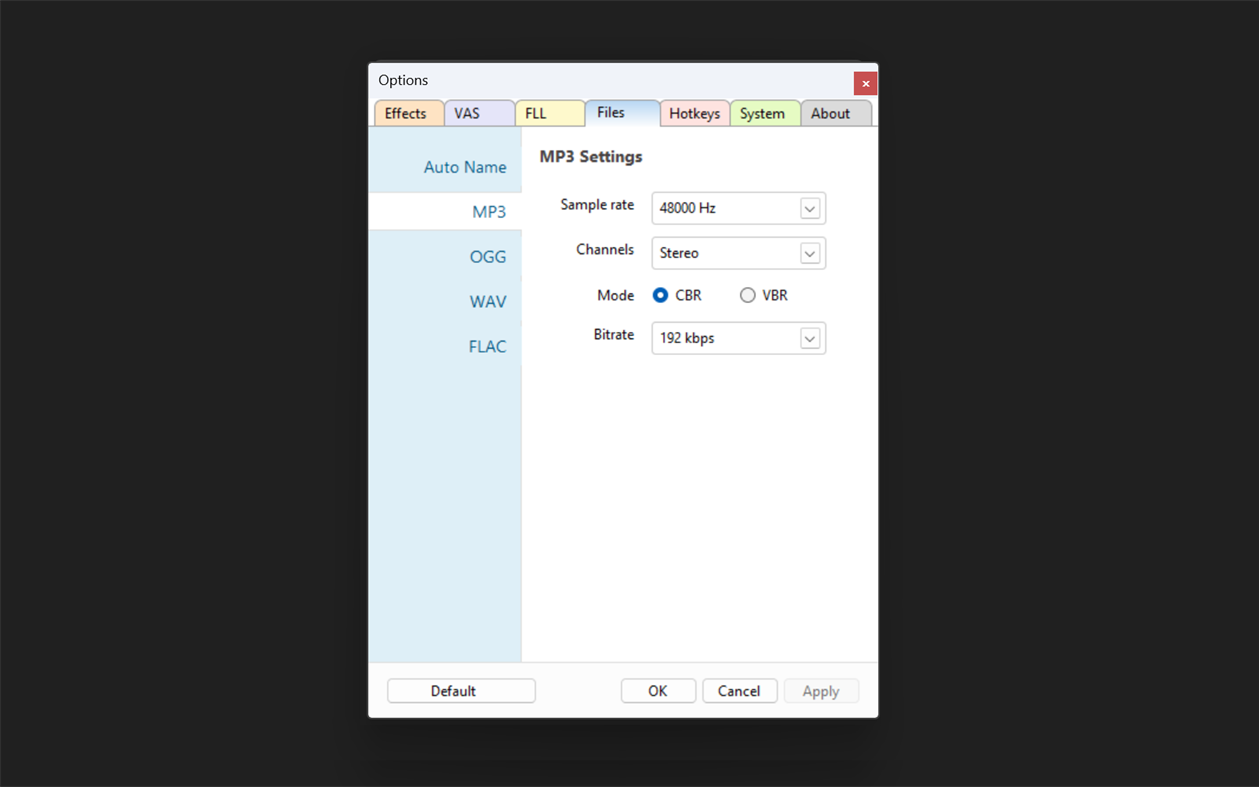This screenshot has width=1259, height=787.
Task: Select the Auto Name section
Action: point(465,167)
